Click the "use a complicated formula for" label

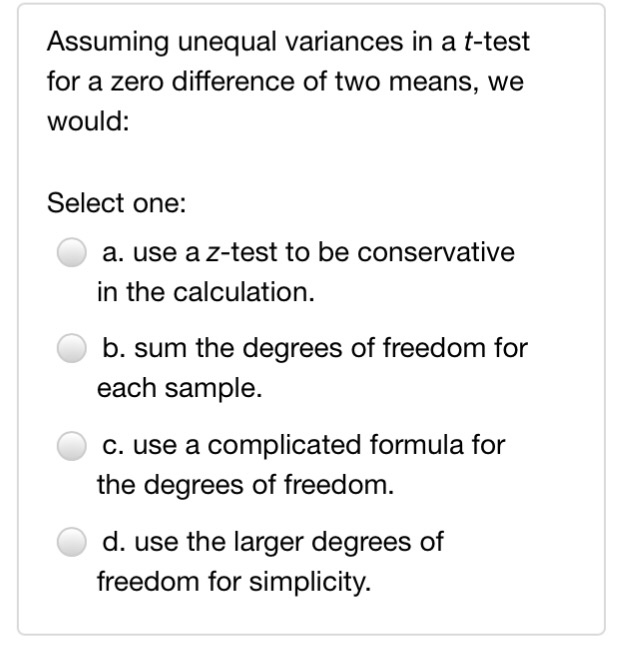pyautogui.click(x=319, y=445)
